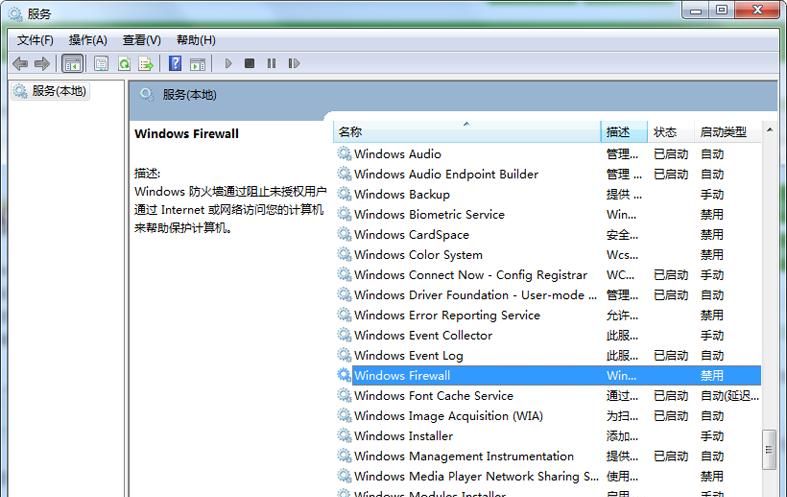Viewport: 787px width, 497px height.
Task: Click the Forward arrow toolbar icon
Action: [42, 64]
